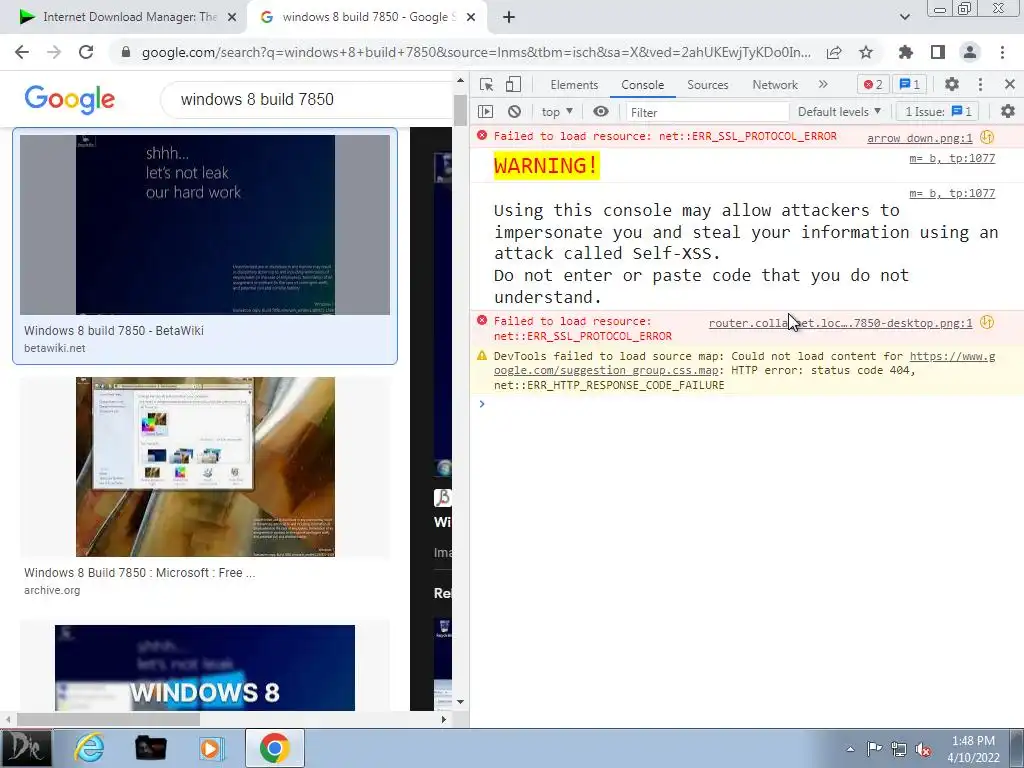Go back with the browser back arrow

[x=22, y=52]
